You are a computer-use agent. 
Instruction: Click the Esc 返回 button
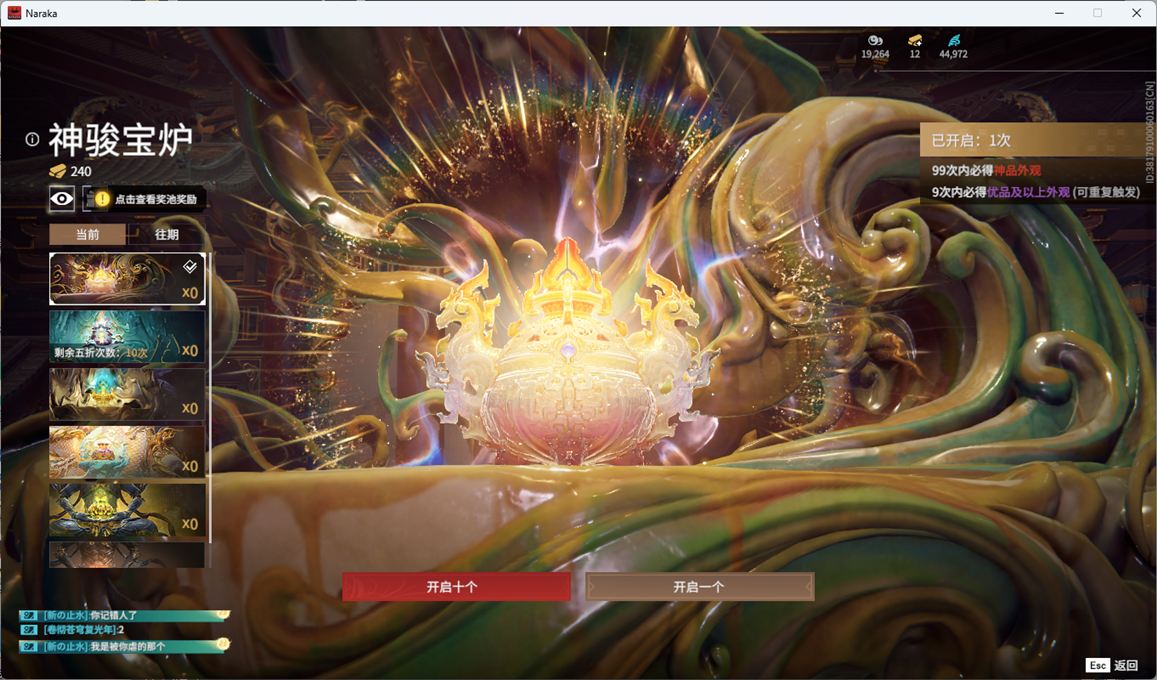pos(1112,665)
